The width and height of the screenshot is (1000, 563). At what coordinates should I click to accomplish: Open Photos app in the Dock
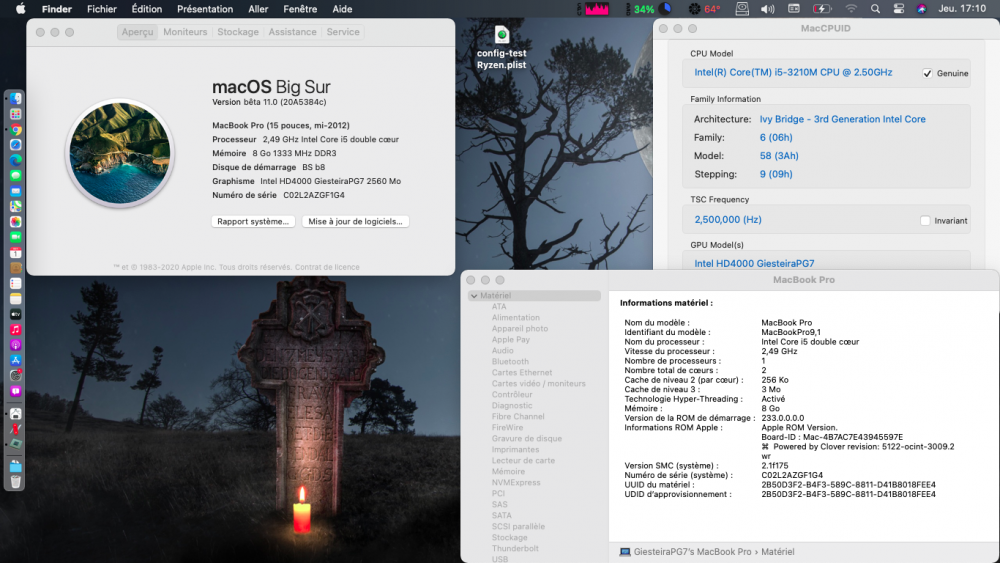click(x=15, y=221)
